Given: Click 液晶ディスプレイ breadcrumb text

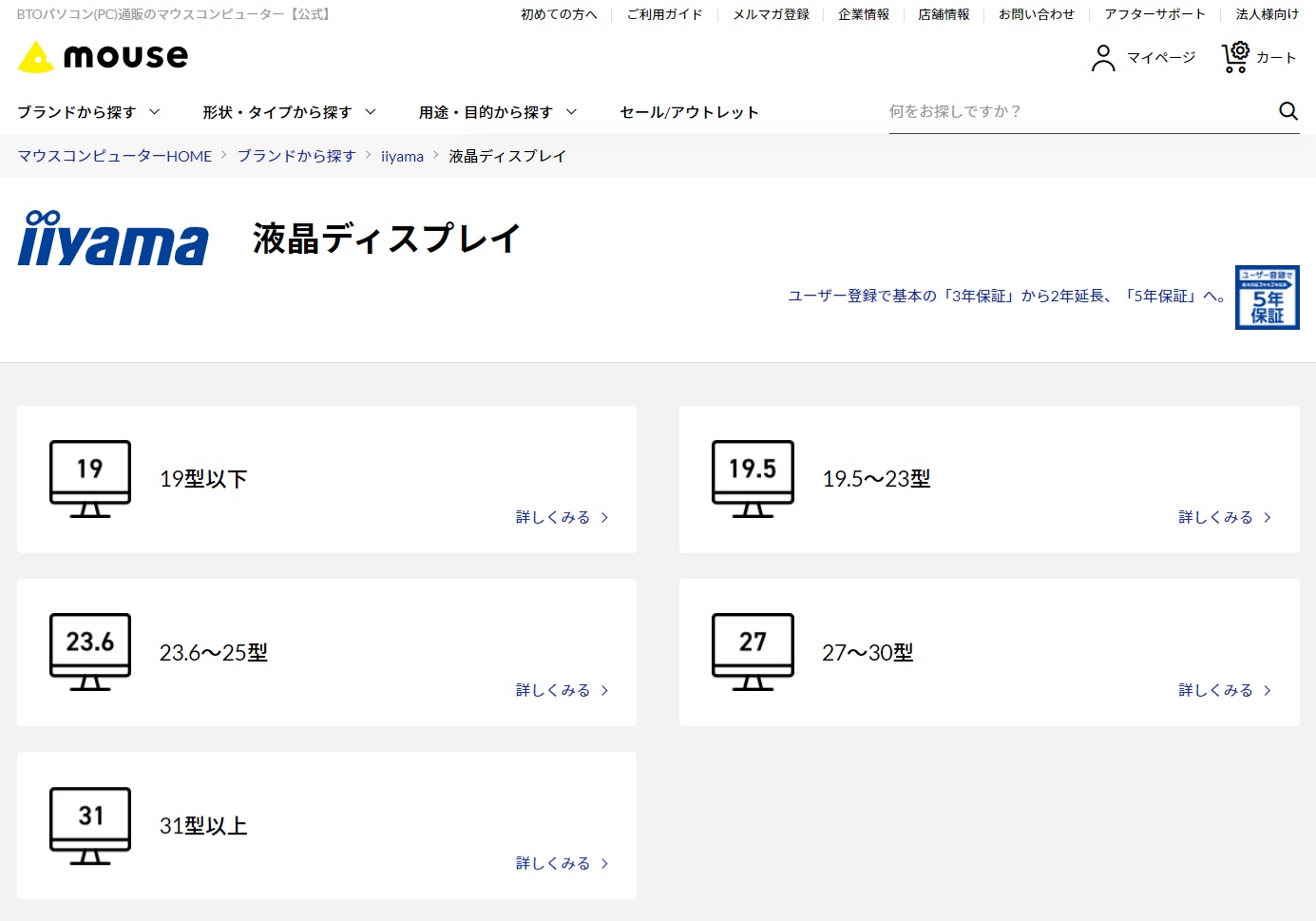Looking at the screenshot, I should tap(507, 156).
